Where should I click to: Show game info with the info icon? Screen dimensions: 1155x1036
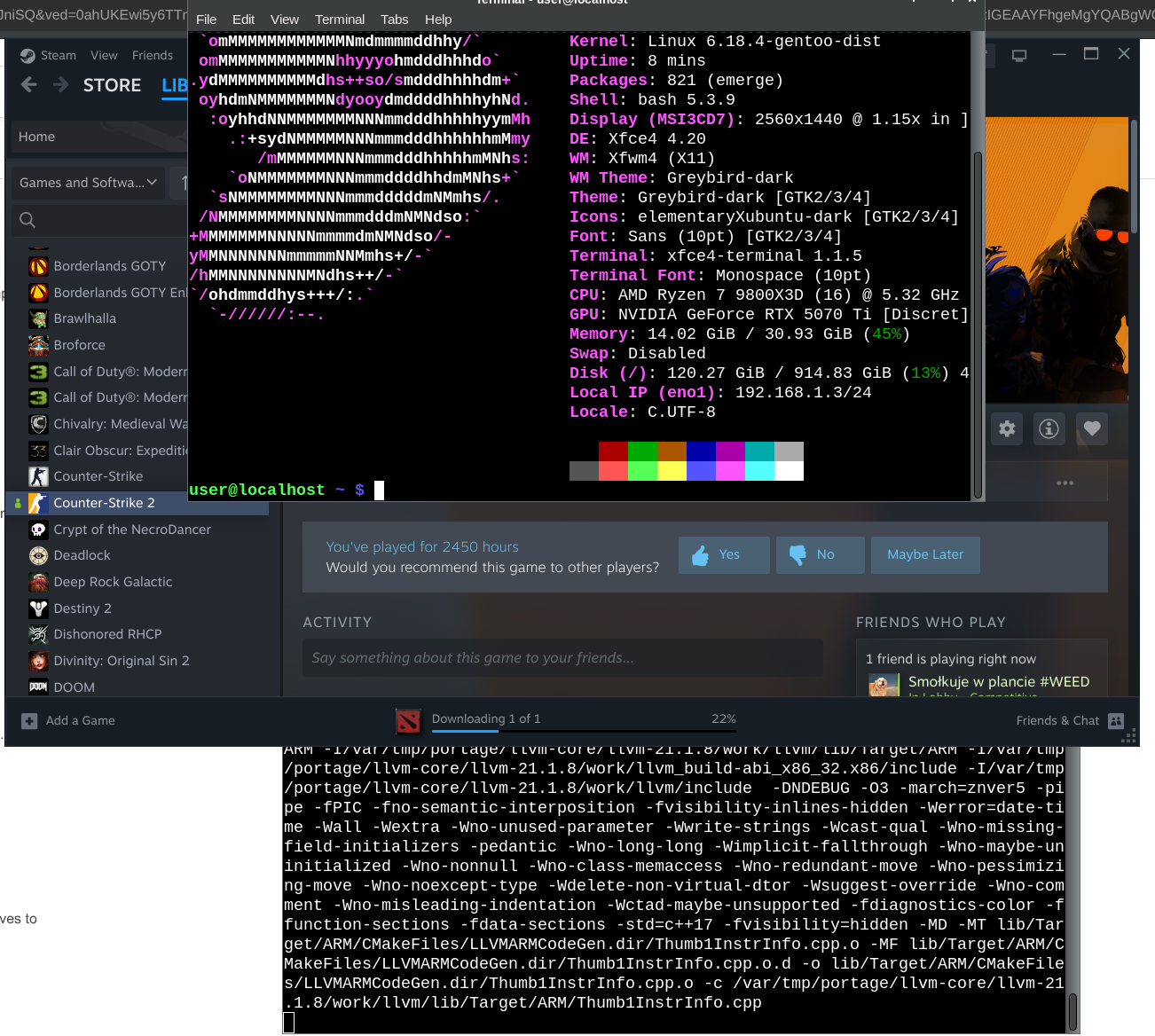1049,429
